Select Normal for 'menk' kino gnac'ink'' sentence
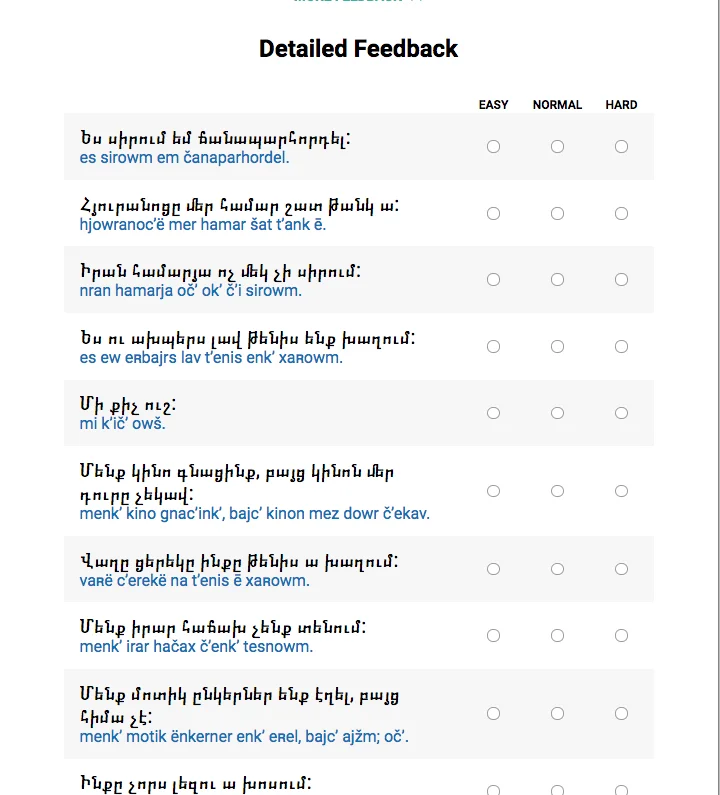The height and width of the screenshot is (795, 720). pyautogui.click(x=557, y=491)
